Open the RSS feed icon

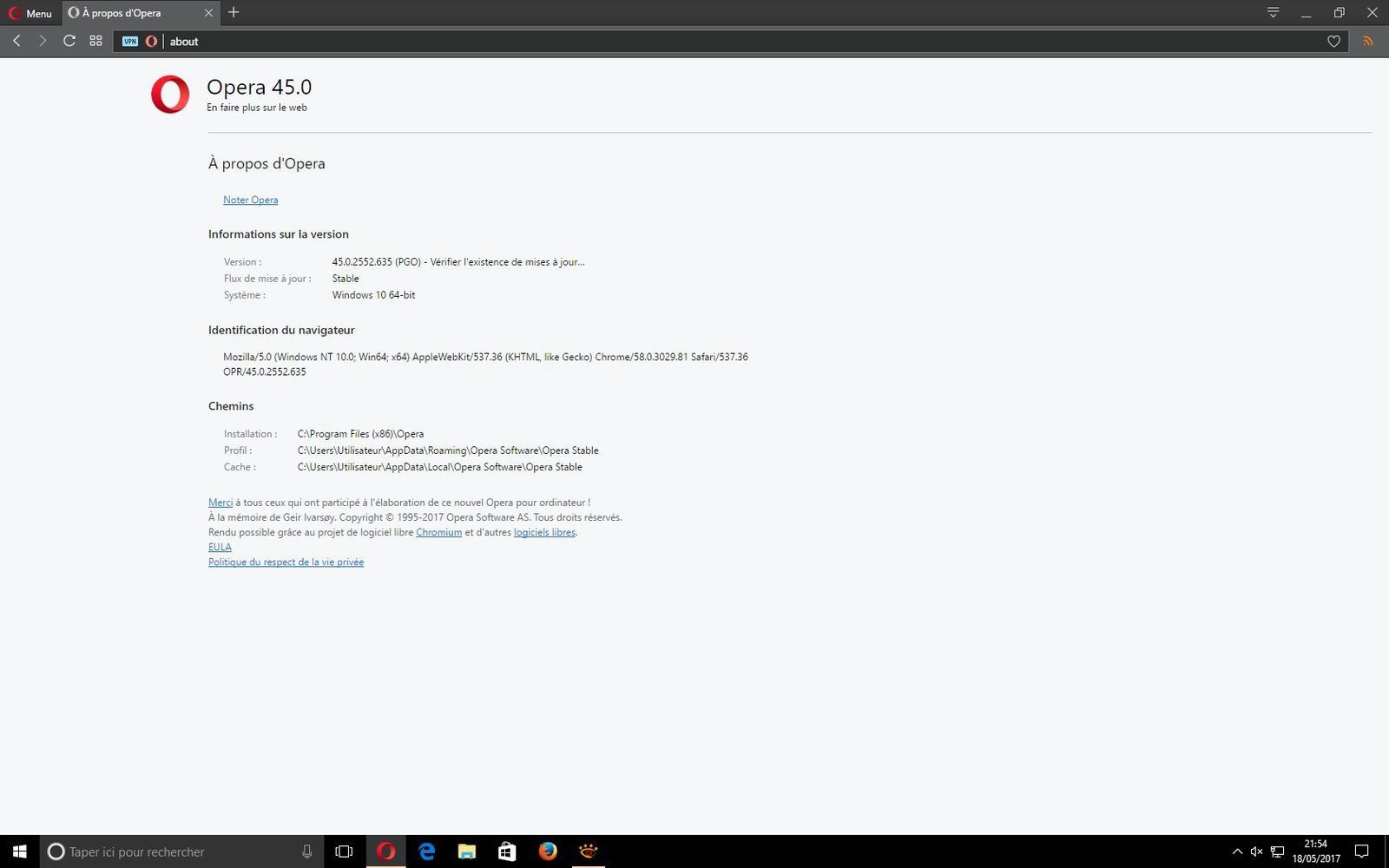(x=1368, y=41)
